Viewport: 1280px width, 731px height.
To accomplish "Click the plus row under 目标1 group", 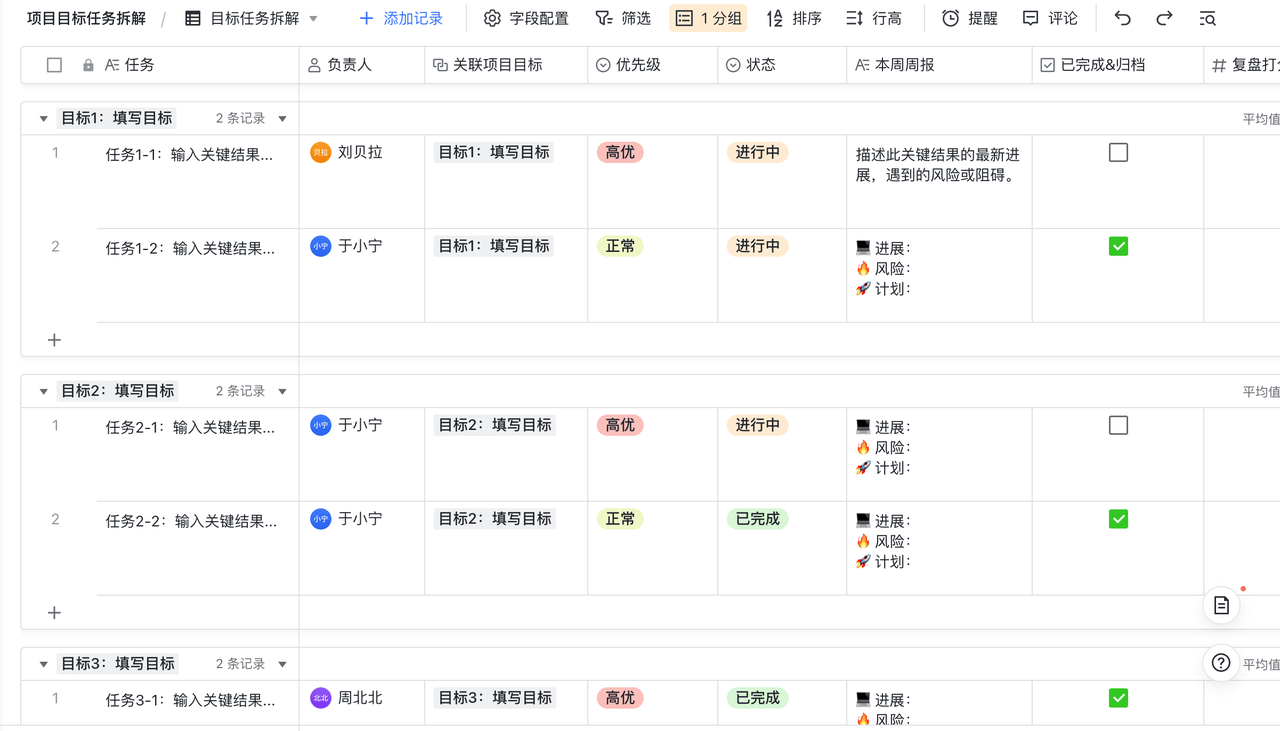I will click(55, 340).
